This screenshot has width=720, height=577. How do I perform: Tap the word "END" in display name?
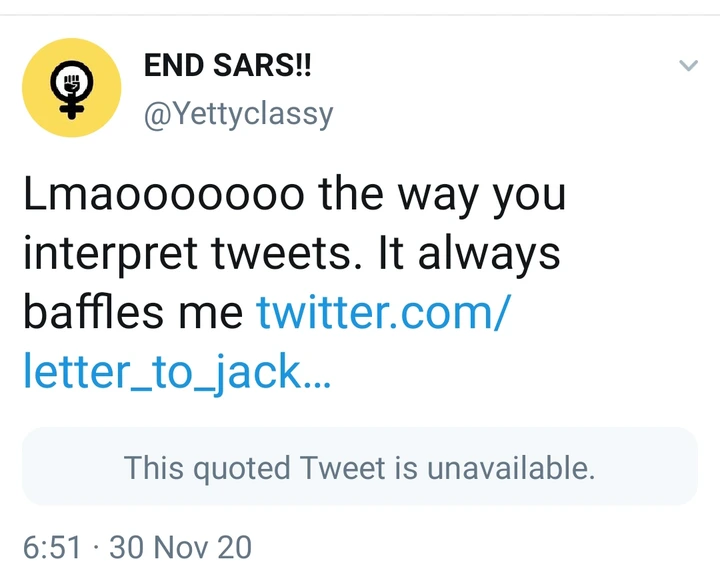(171, 66)
